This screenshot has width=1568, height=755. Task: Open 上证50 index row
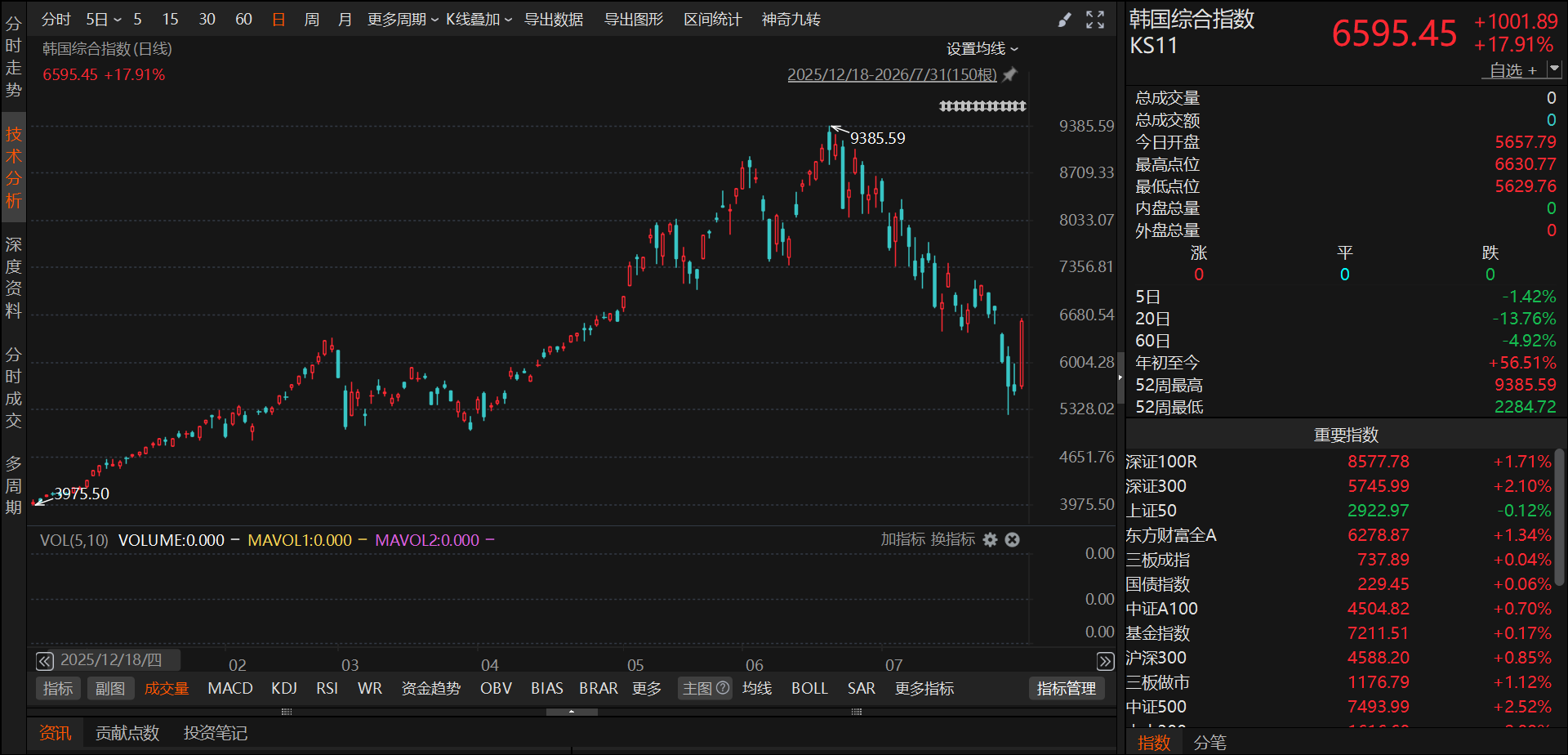(x=1339, y=511)
